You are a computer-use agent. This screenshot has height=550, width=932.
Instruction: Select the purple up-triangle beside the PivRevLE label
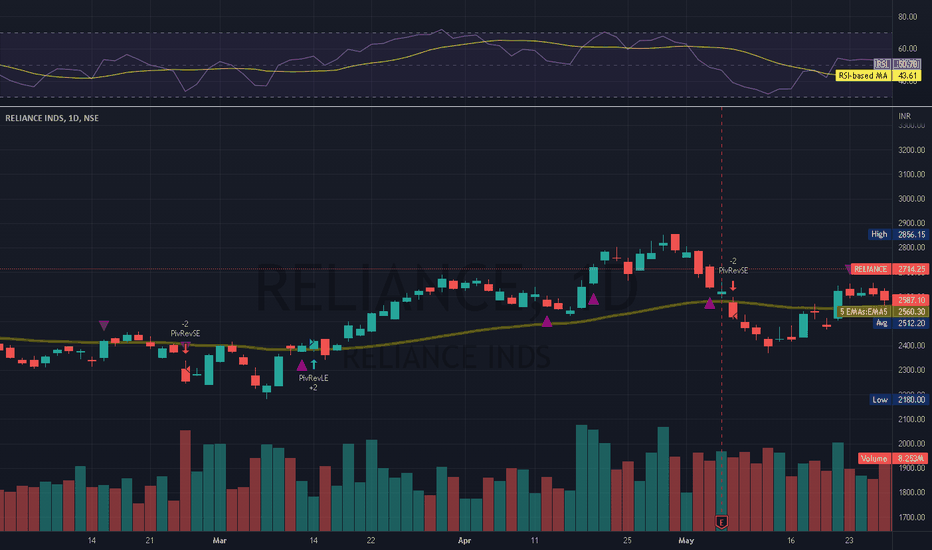tap(302, 365)
